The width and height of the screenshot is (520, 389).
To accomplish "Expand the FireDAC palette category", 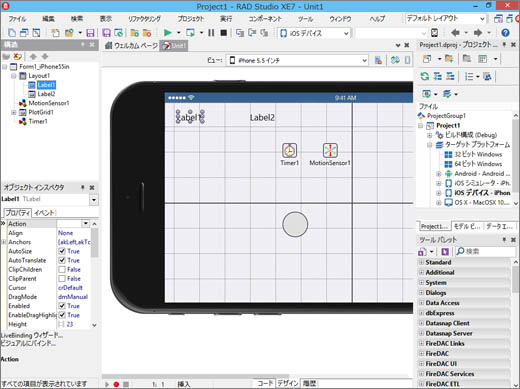I will [421, 353].
